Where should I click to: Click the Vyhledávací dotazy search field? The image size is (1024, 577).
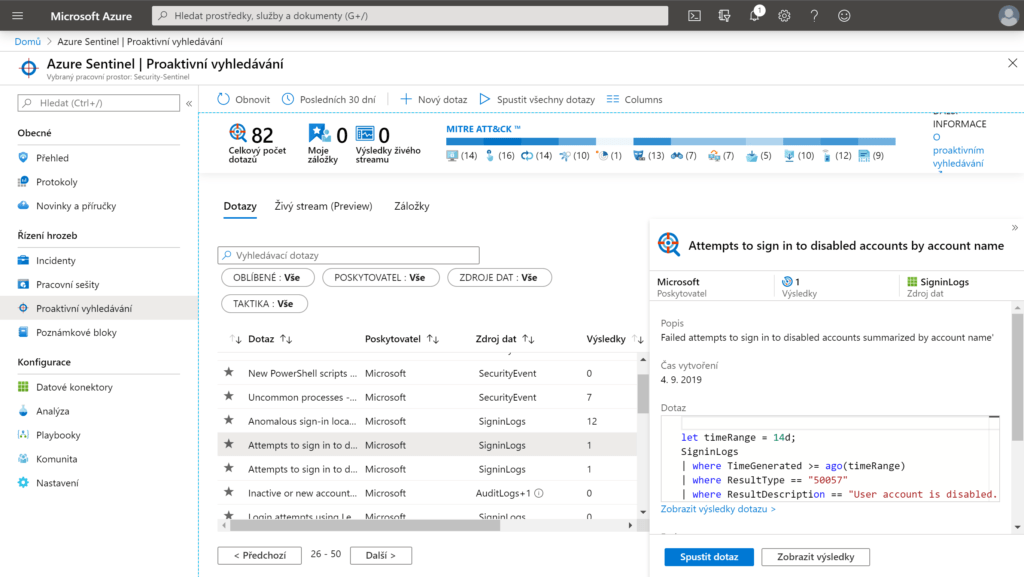click(x=349, y=255)
